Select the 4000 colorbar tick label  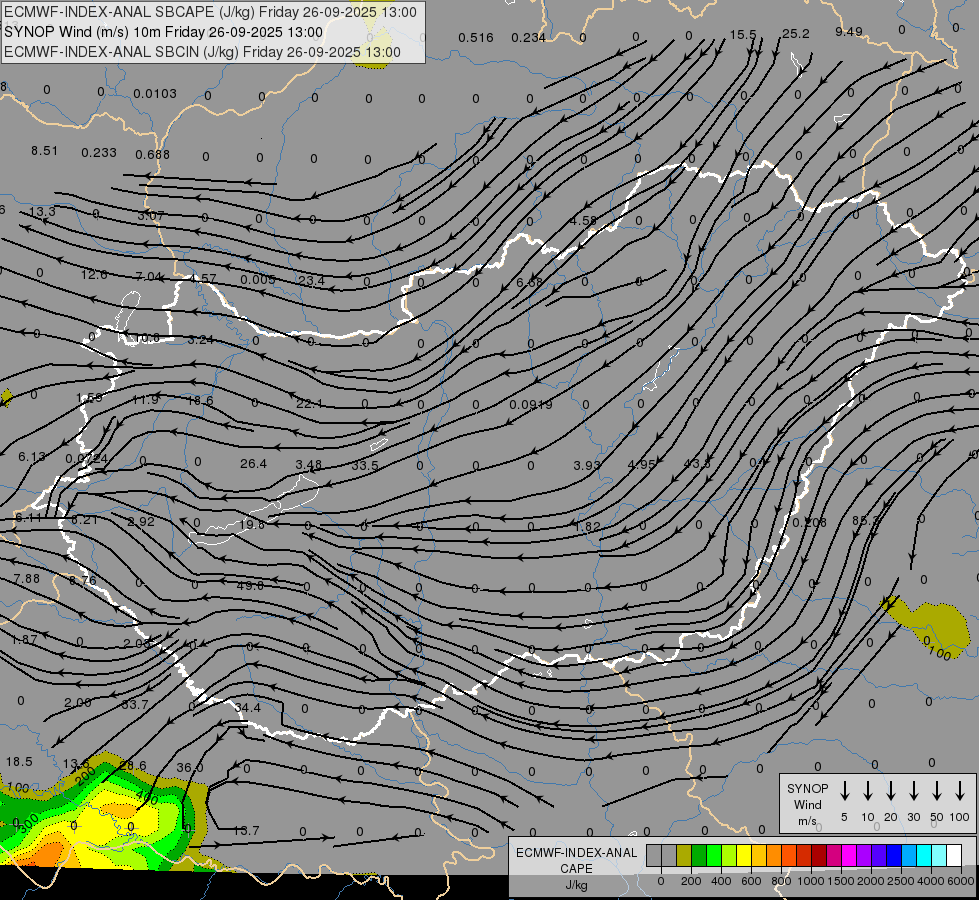tap(930, 881)
